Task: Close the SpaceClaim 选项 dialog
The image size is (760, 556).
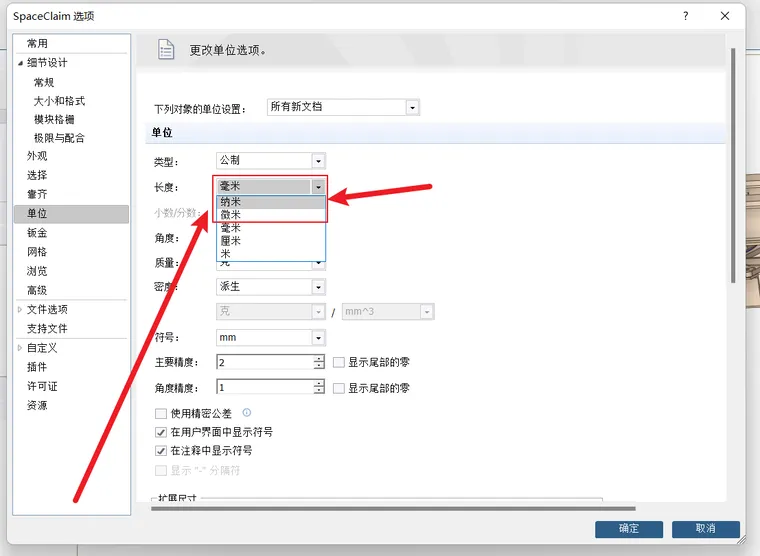Action: 725,16
